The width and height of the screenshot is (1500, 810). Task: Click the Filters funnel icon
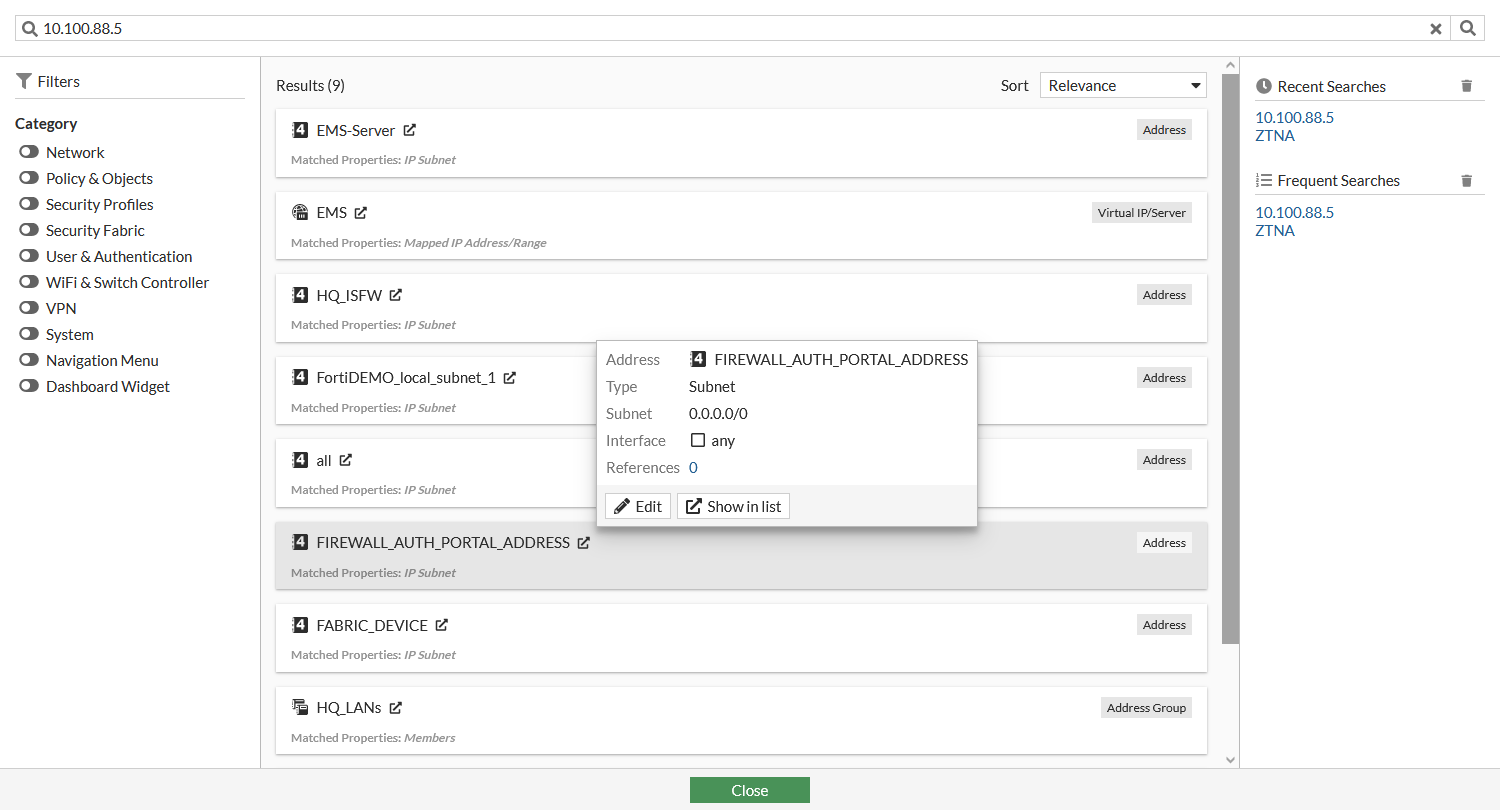[24, 81]
